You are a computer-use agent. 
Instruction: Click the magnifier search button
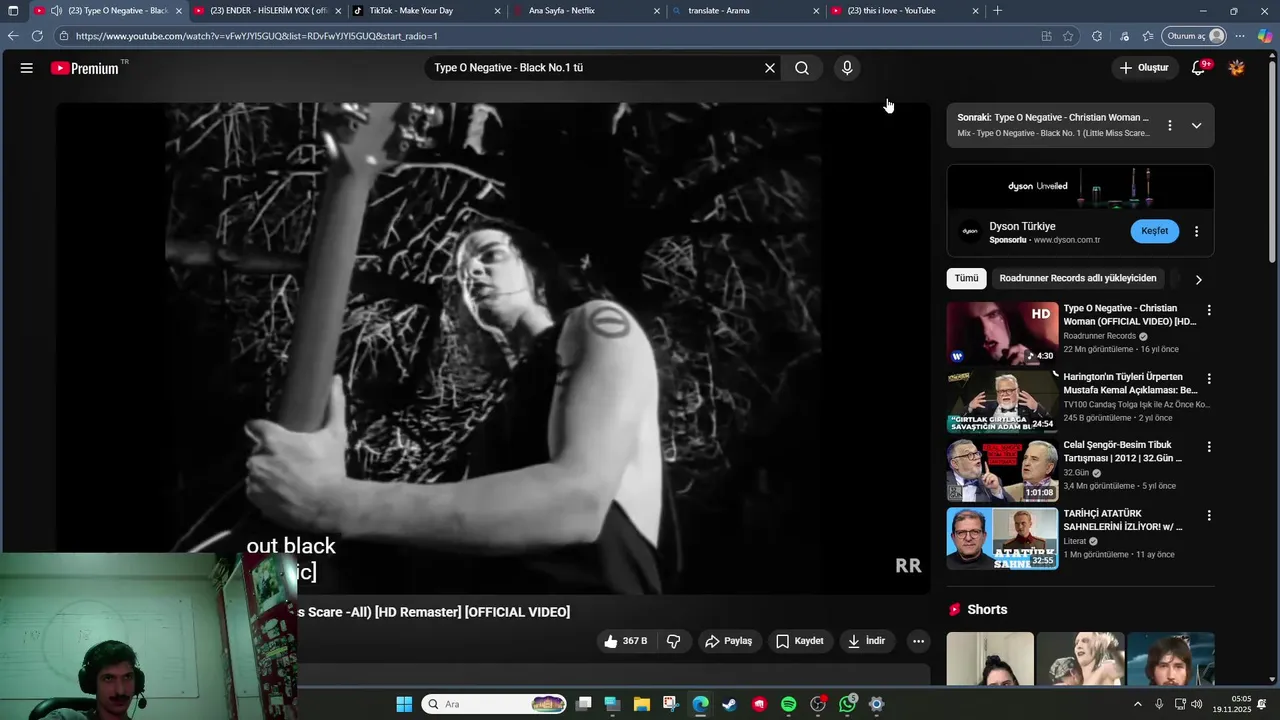802,68
